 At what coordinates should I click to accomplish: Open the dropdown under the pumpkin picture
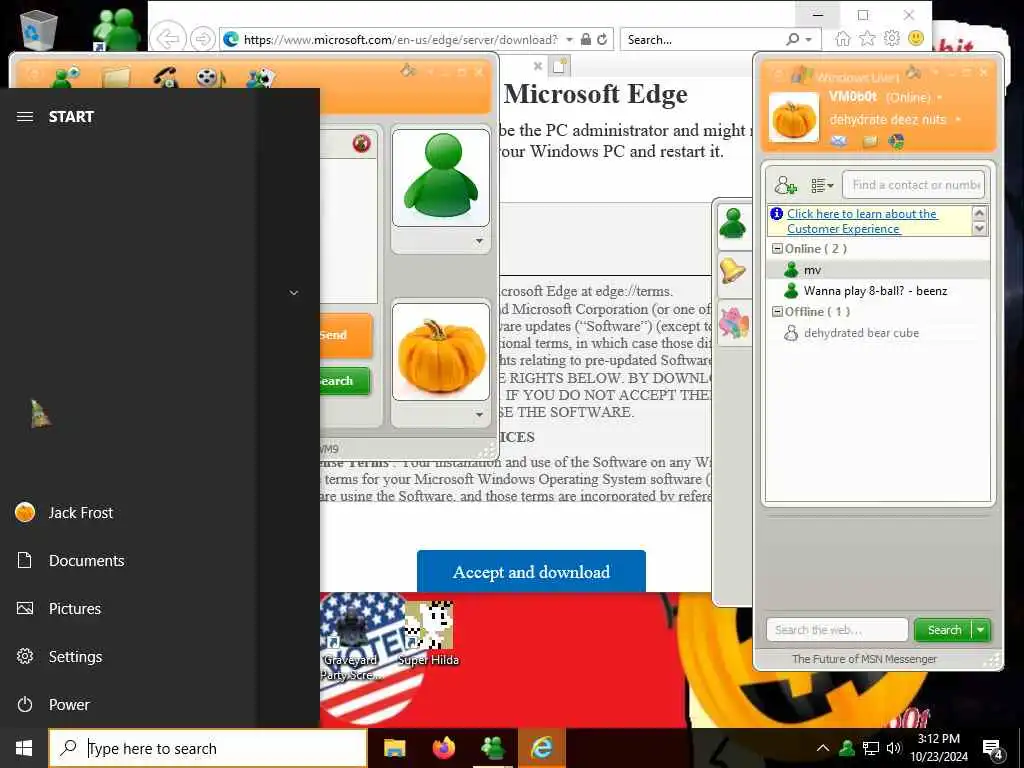[x=479, y=415]
